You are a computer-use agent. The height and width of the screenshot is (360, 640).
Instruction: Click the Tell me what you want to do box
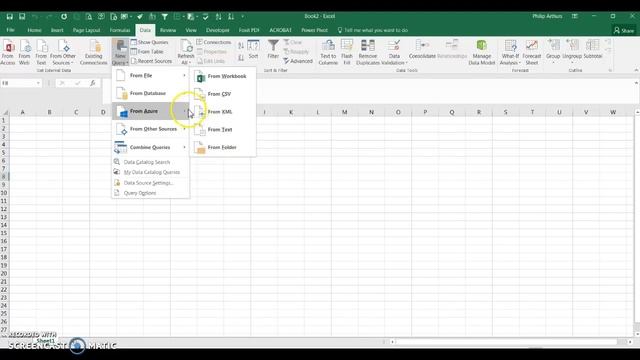tap(372, 30)
